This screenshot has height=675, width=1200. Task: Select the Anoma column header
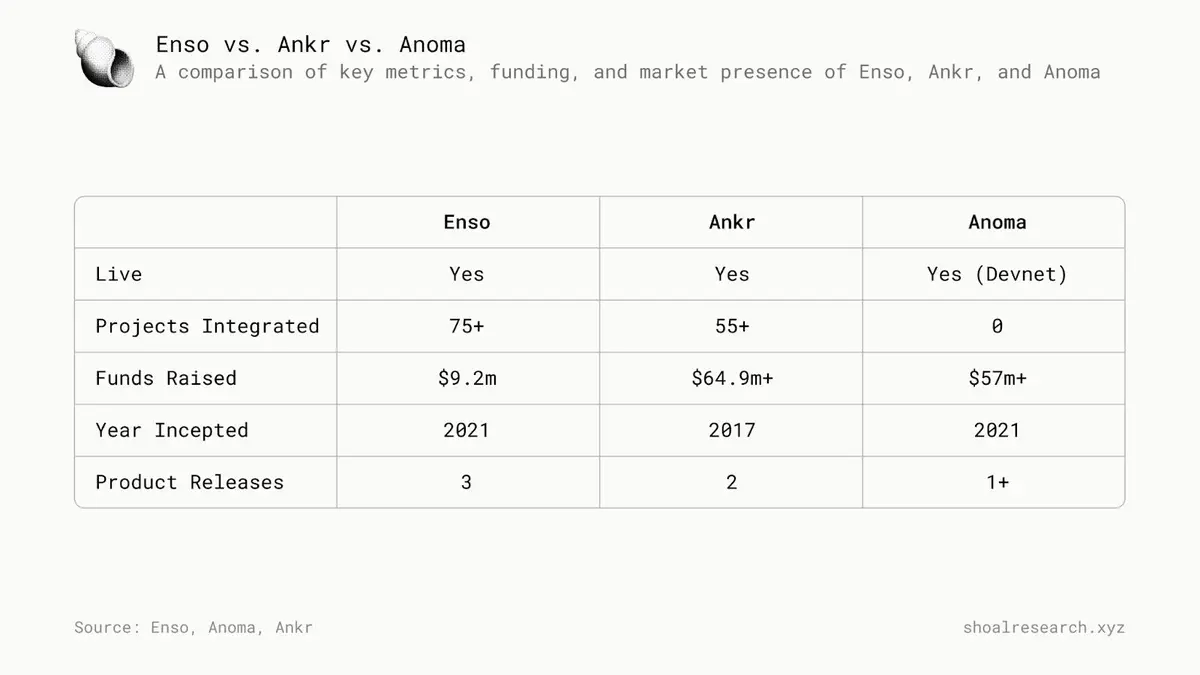(997, 222)
